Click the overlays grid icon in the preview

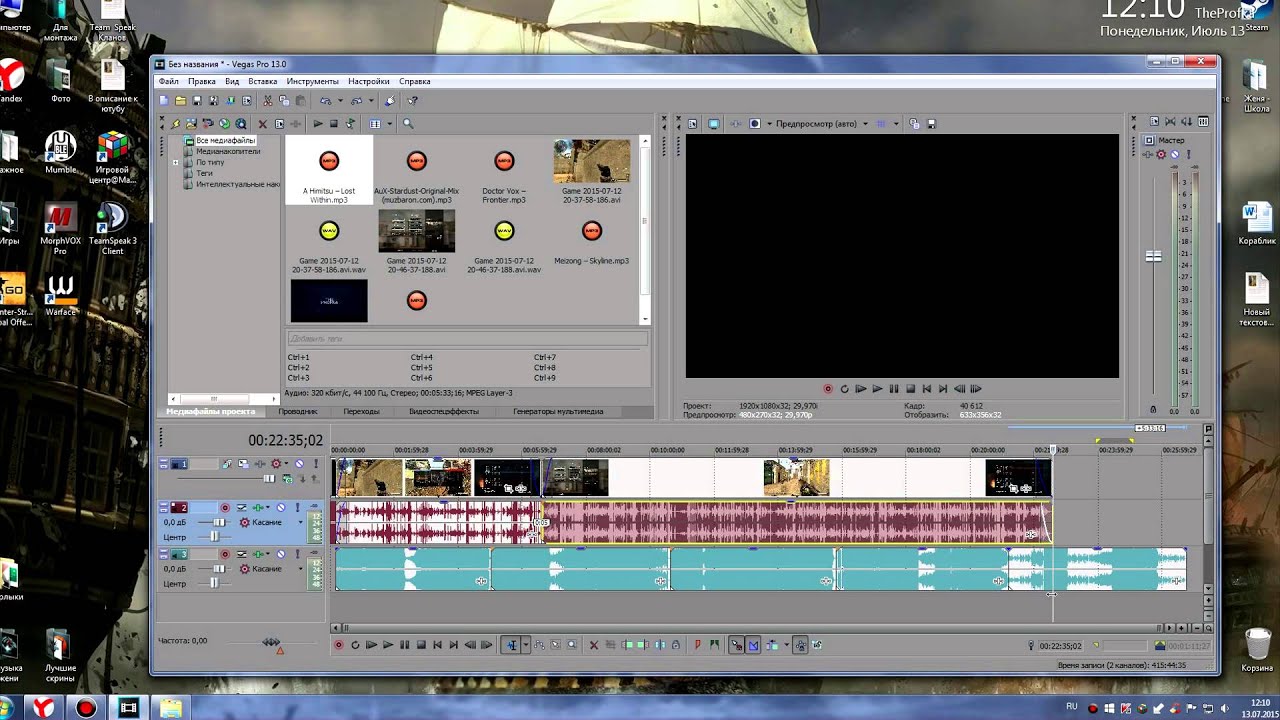[881, 124]
